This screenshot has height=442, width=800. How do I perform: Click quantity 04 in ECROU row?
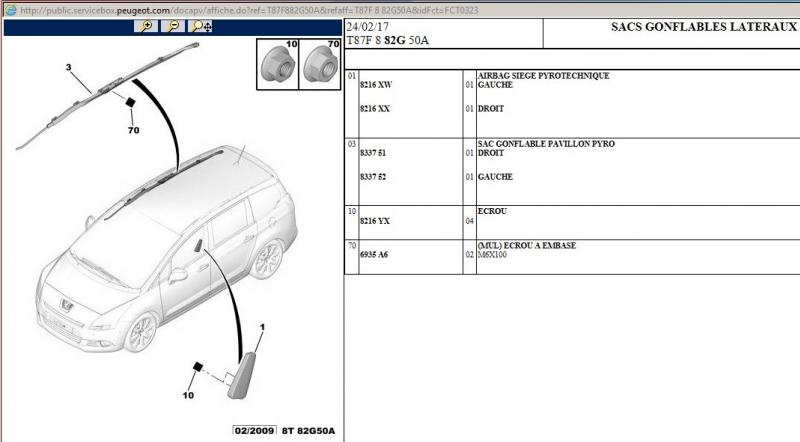tap(469, 221)
